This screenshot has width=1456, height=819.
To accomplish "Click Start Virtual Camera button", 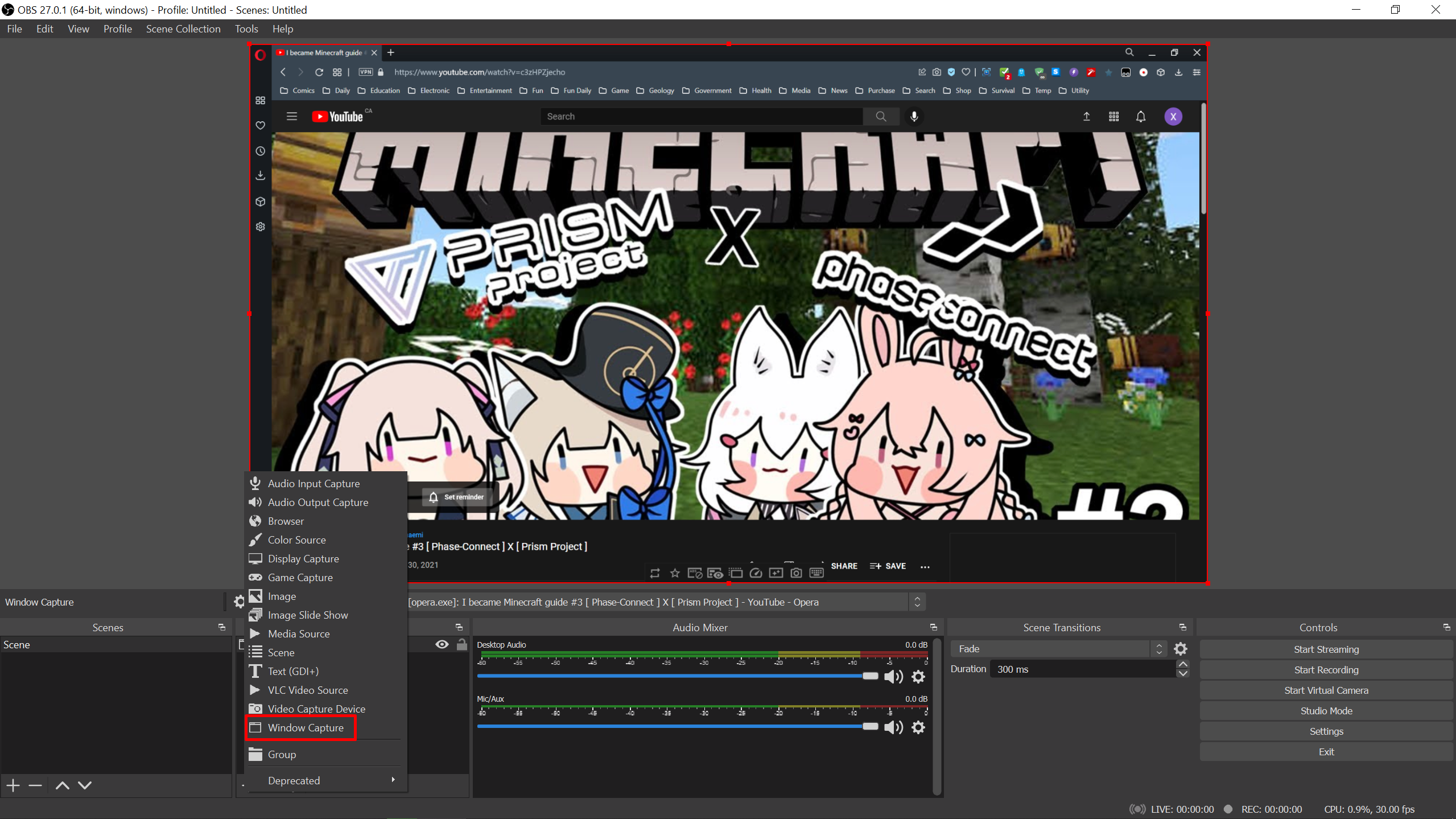I will [x=1326, y=690].
